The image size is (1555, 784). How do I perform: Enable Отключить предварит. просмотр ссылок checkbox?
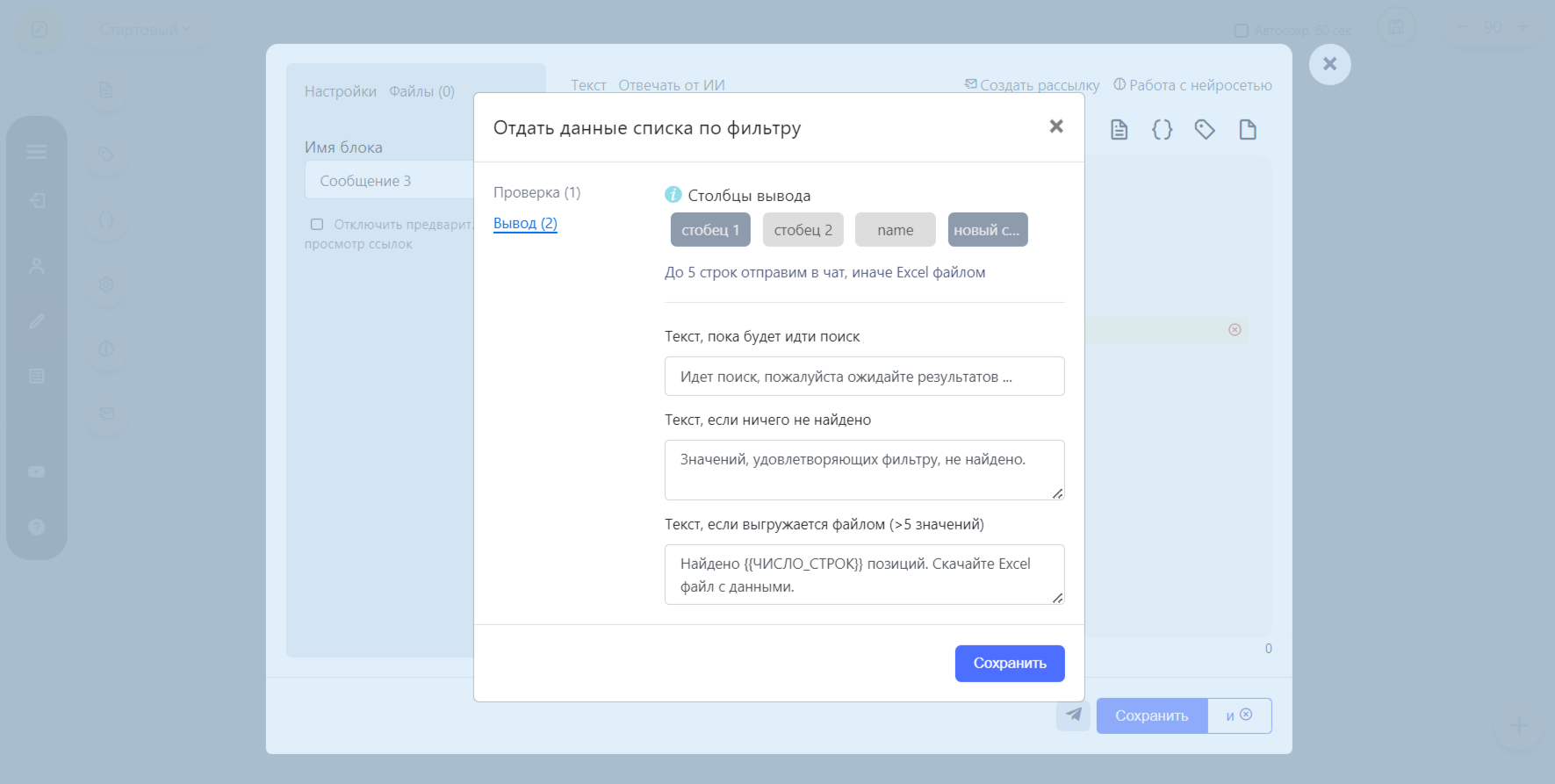[x=317, y=225]
